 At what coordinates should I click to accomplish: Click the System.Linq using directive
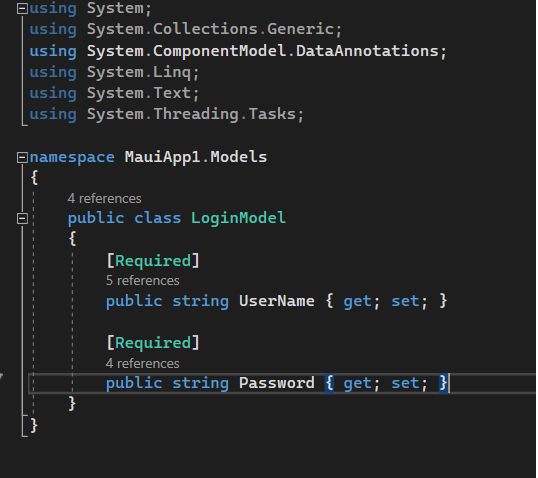point(114,73)
